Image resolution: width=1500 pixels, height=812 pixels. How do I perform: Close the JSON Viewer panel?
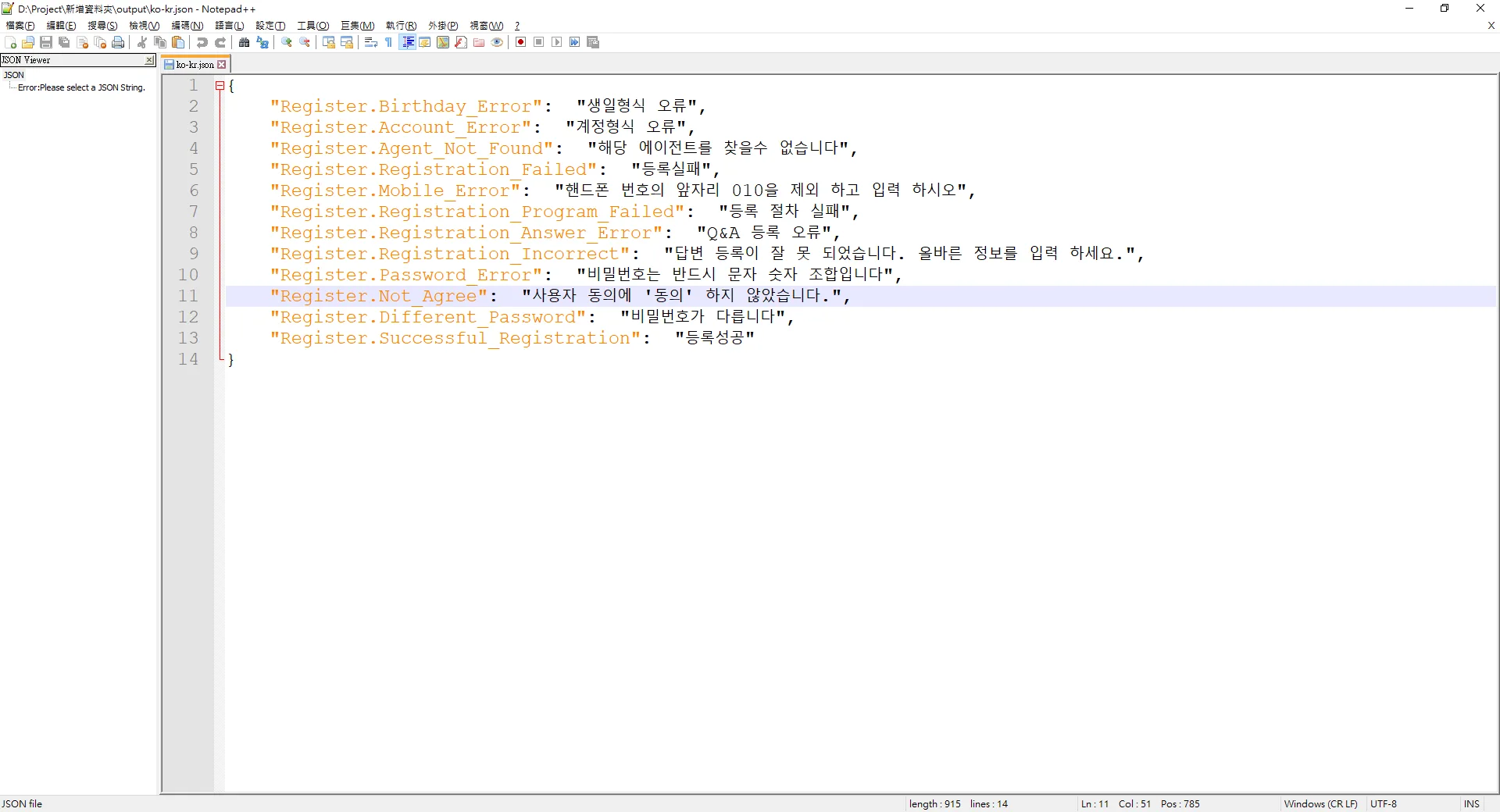click(149, 60)
